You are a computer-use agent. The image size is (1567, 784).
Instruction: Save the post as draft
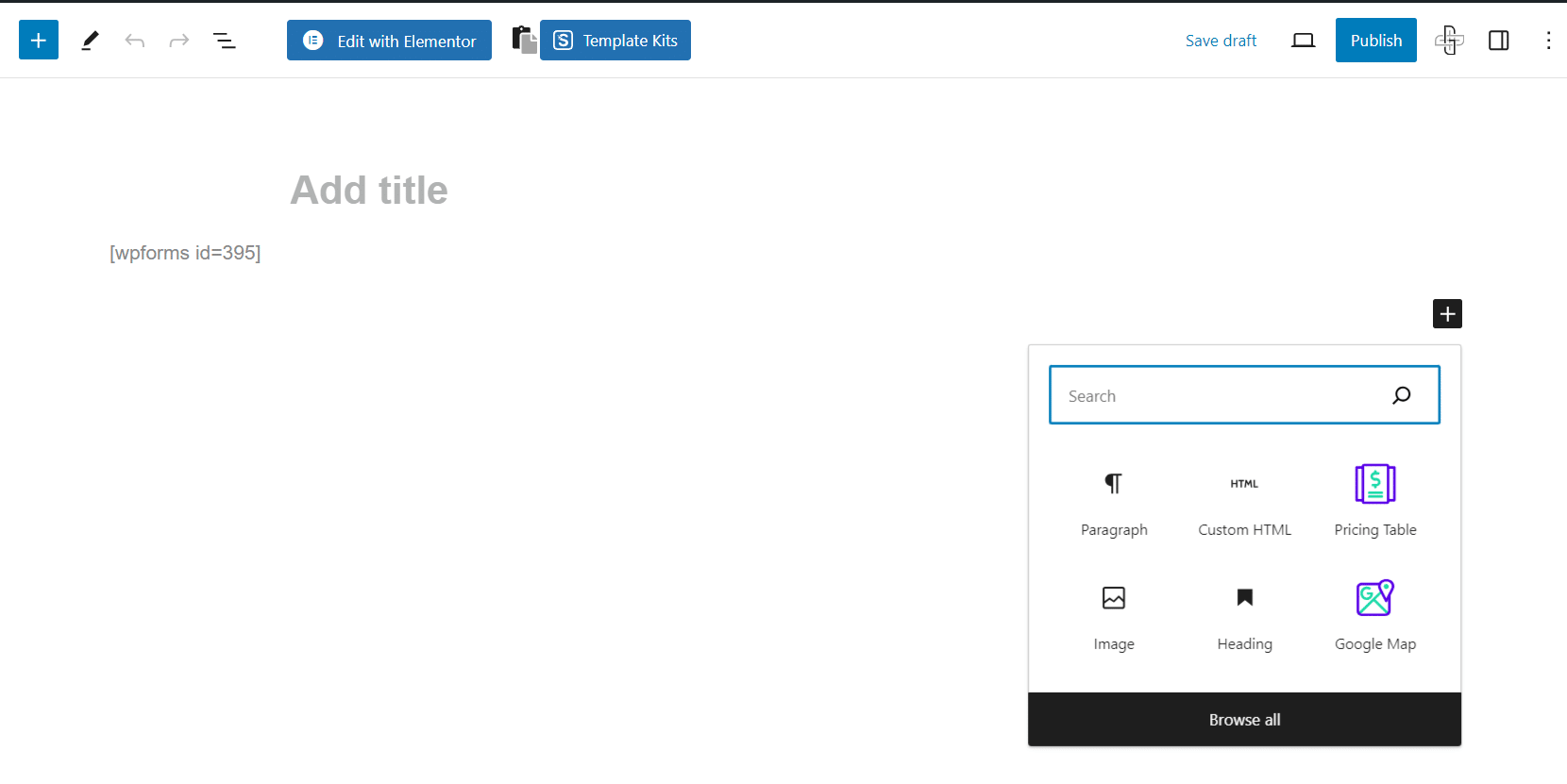point(1221,41)
